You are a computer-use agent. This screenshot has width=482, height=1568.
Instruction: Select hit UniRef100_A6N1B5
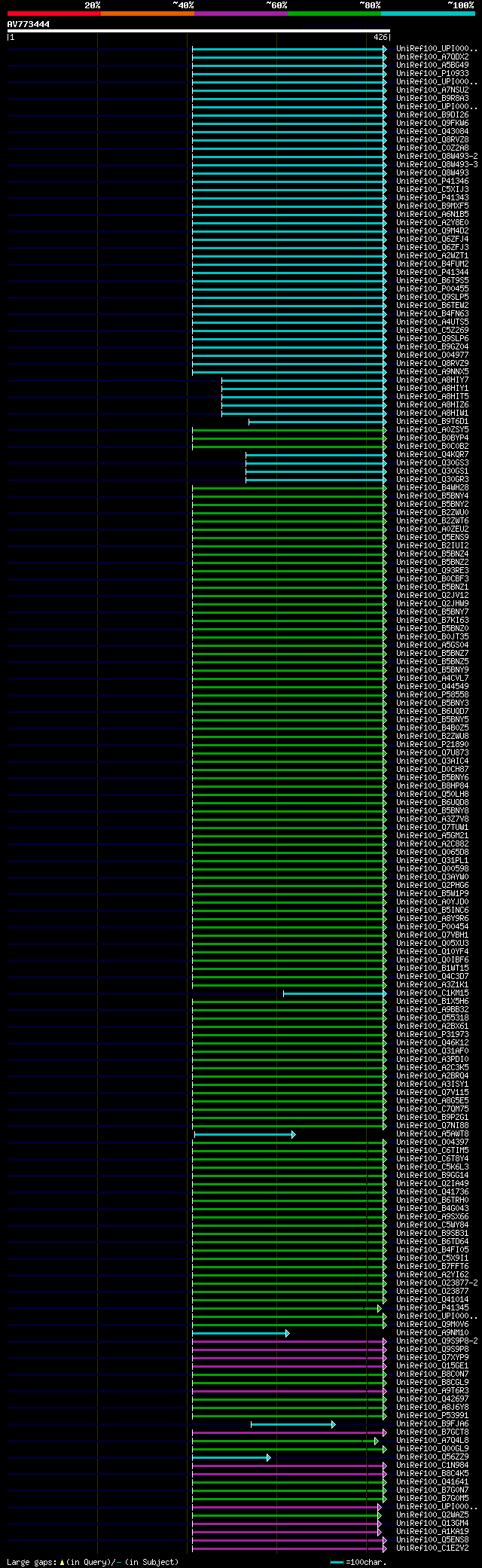[432, 215]
